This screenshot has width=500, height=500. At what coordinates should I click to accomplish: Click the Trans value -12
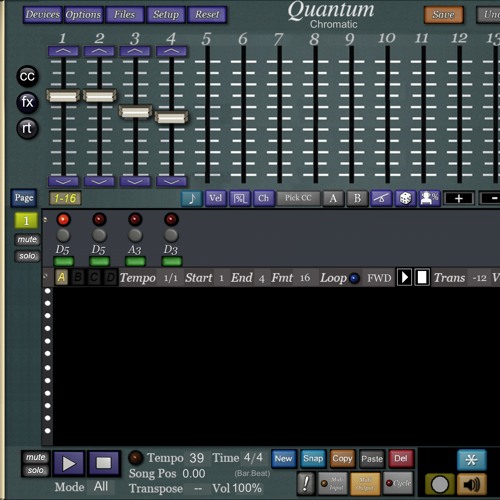pos(479,278)
